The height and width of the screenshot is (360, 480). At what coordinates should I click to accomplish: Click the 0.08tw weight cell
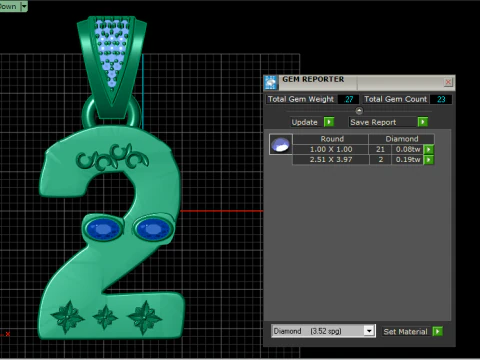click(x=408, y=149)
